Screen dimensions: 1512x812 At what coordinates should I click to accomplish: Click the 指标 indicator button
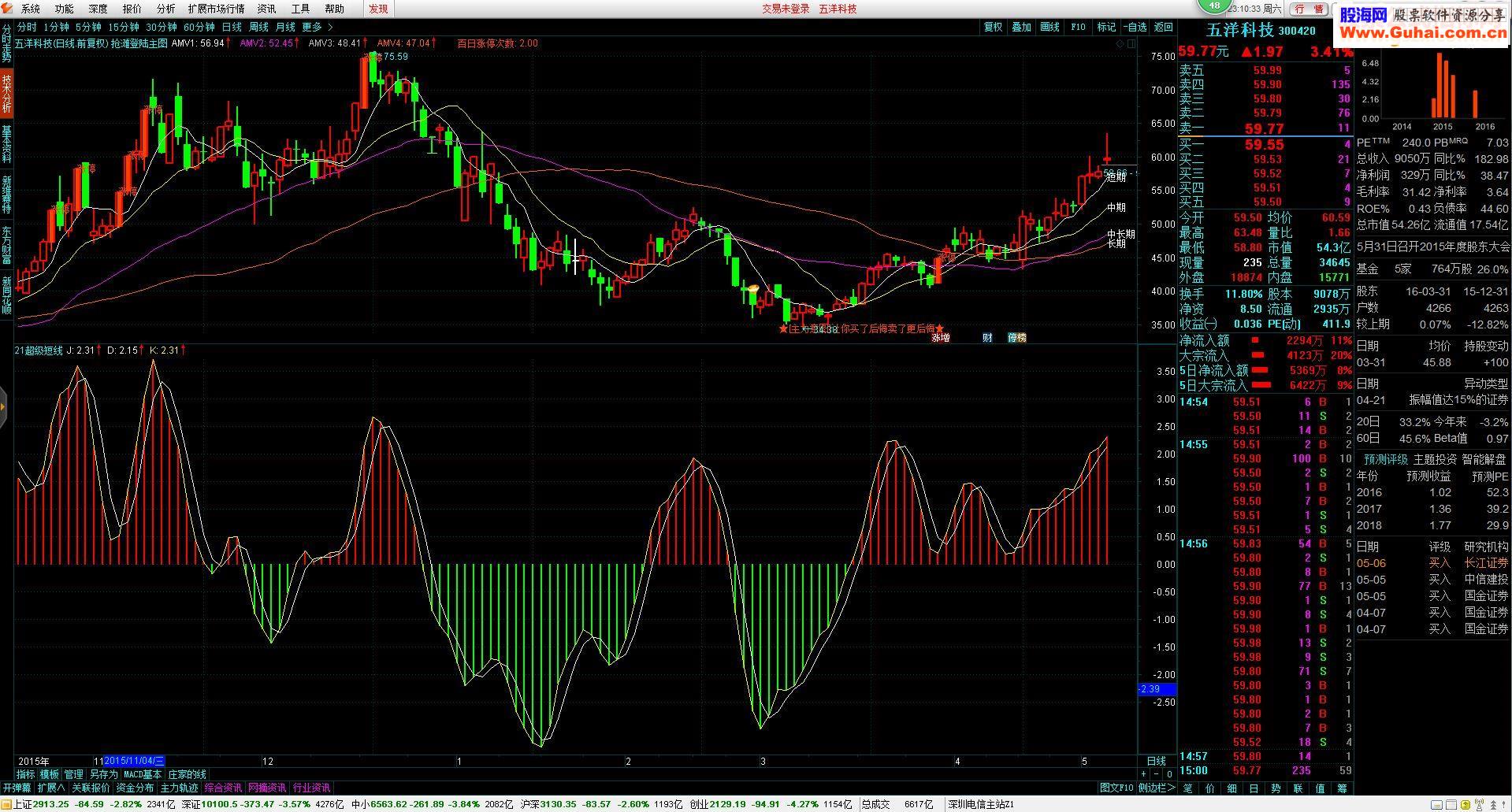pyautogui.click(x=25, y=775)
